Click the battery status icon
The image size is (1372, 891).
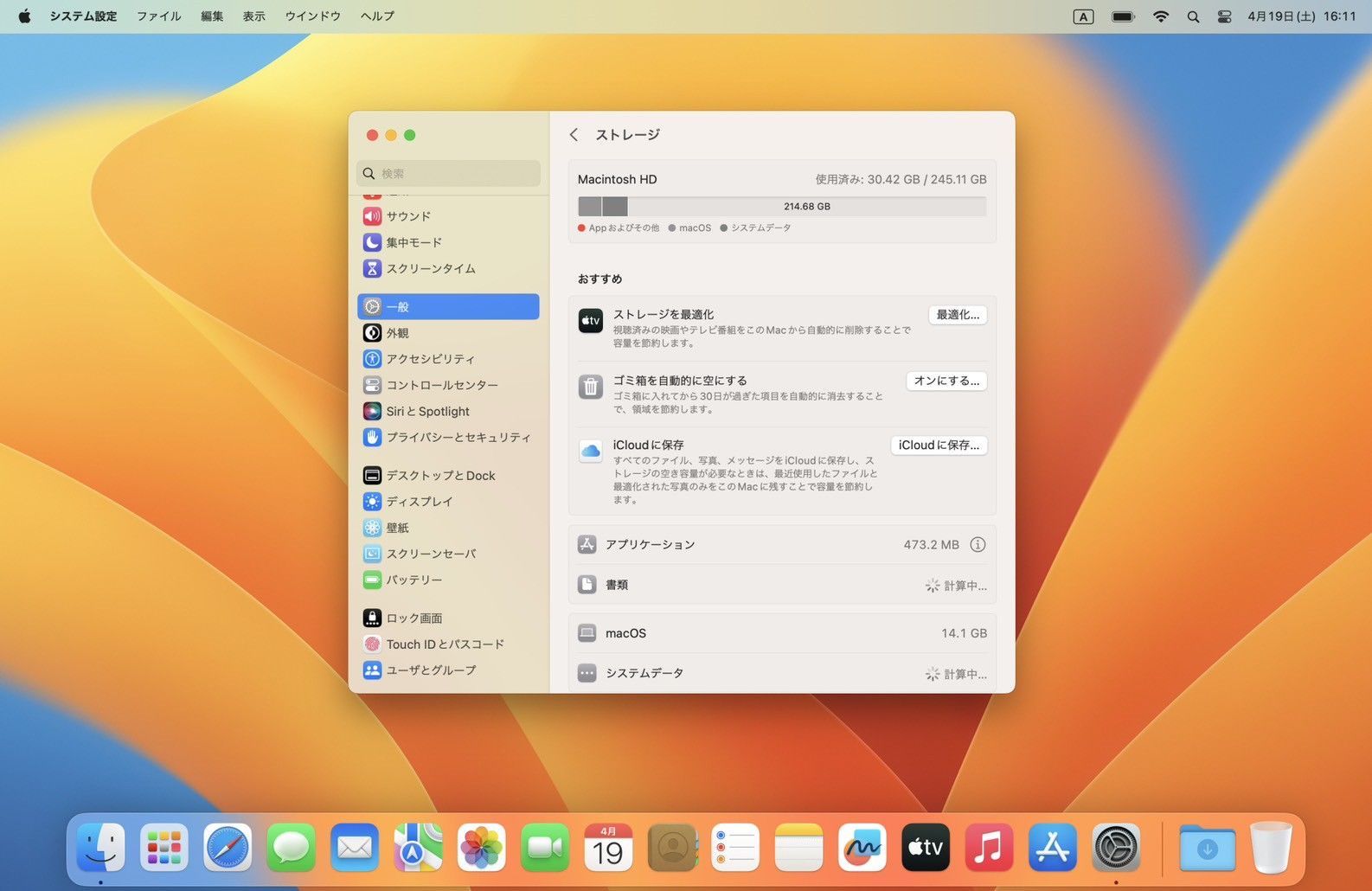[x=1123, y=16]
